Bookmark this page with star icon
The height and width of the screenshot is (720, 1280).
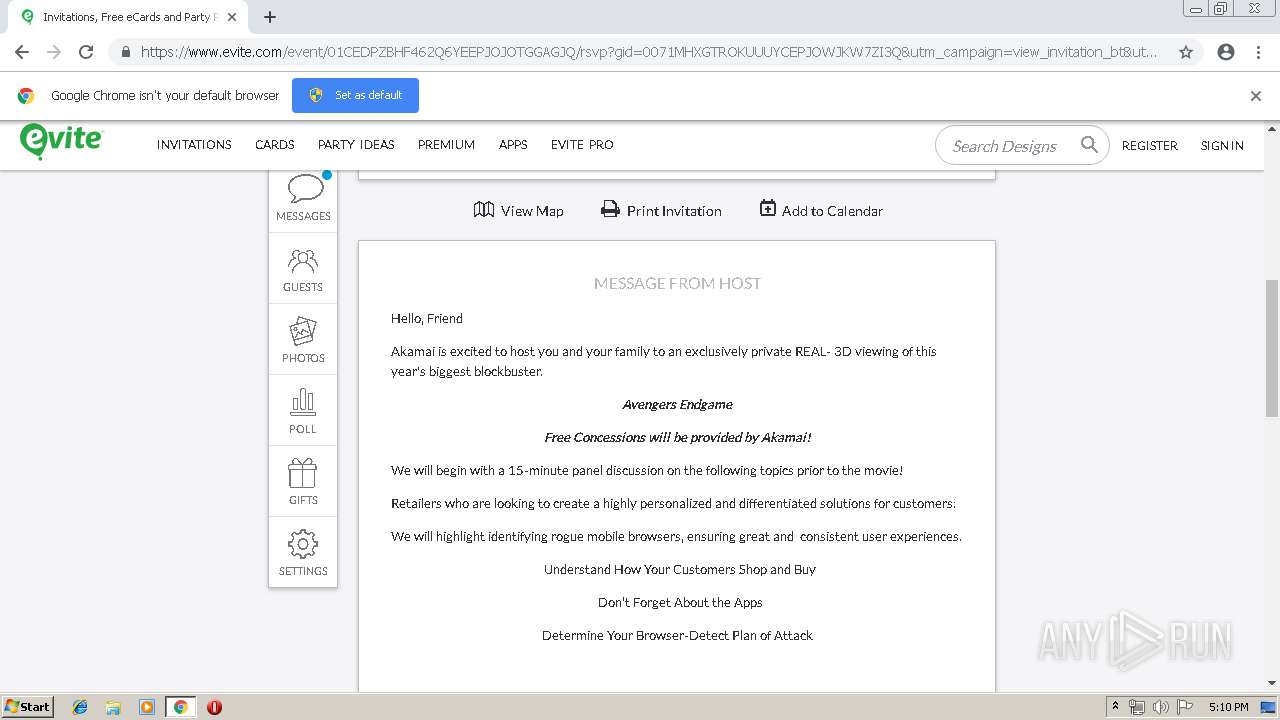[1186, 52]
